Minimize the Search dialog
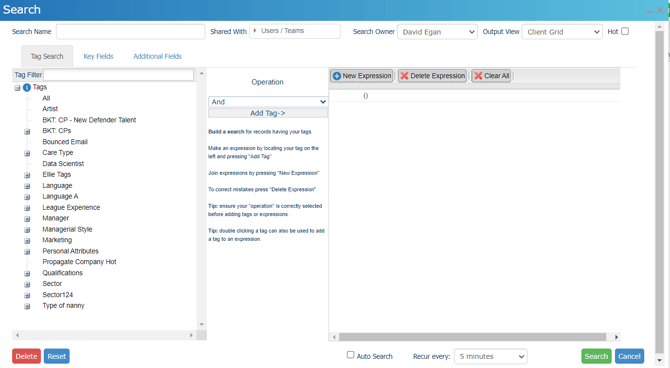 tap(650, 11)
